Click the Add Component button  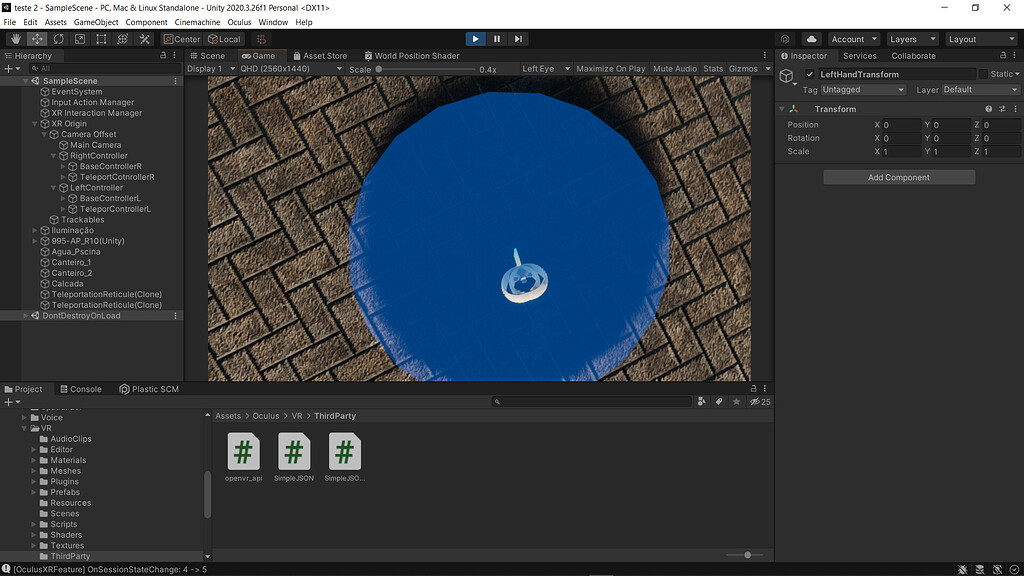point(898,176)
